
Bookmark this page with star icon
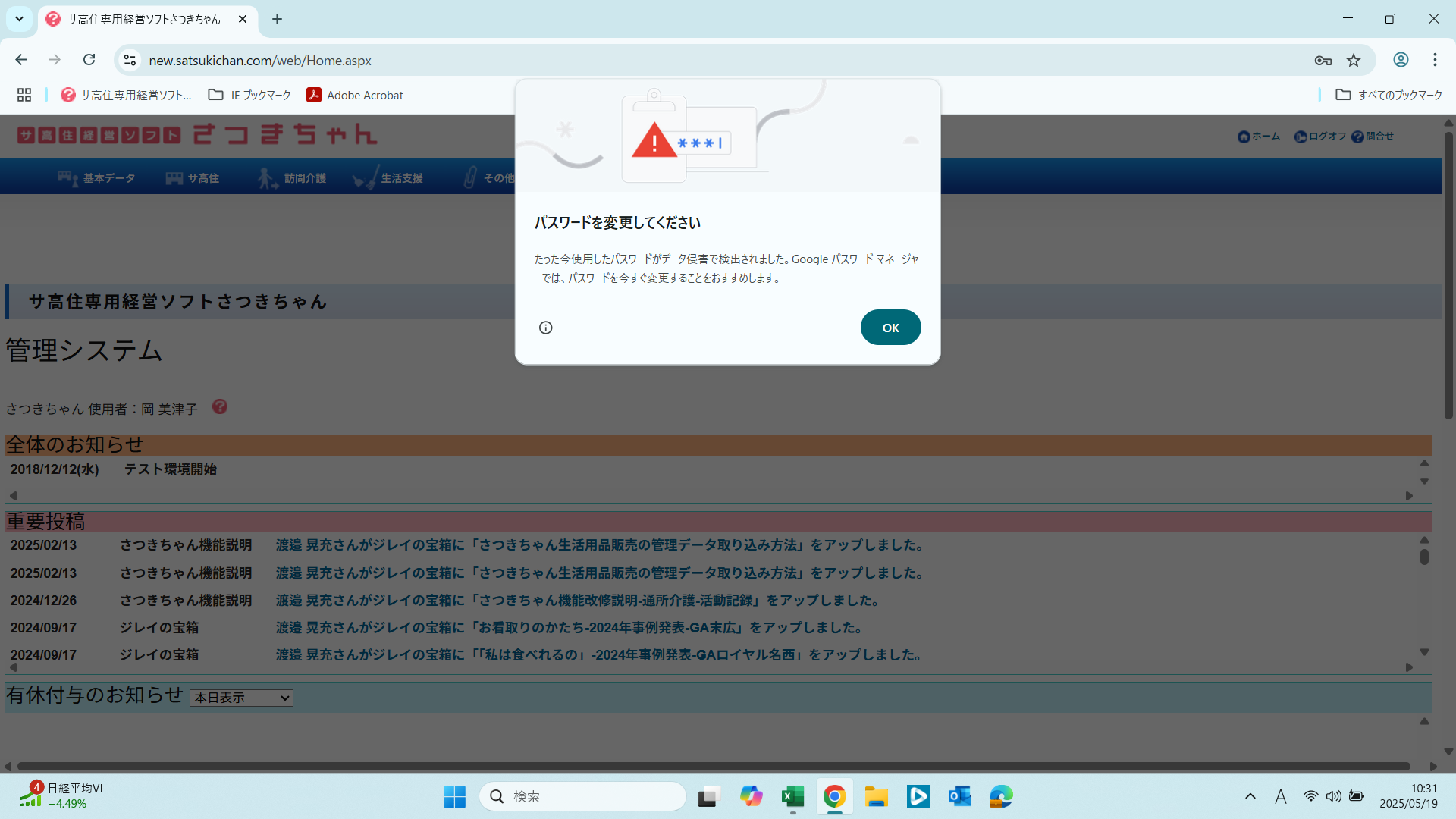tap(1354, 61)
